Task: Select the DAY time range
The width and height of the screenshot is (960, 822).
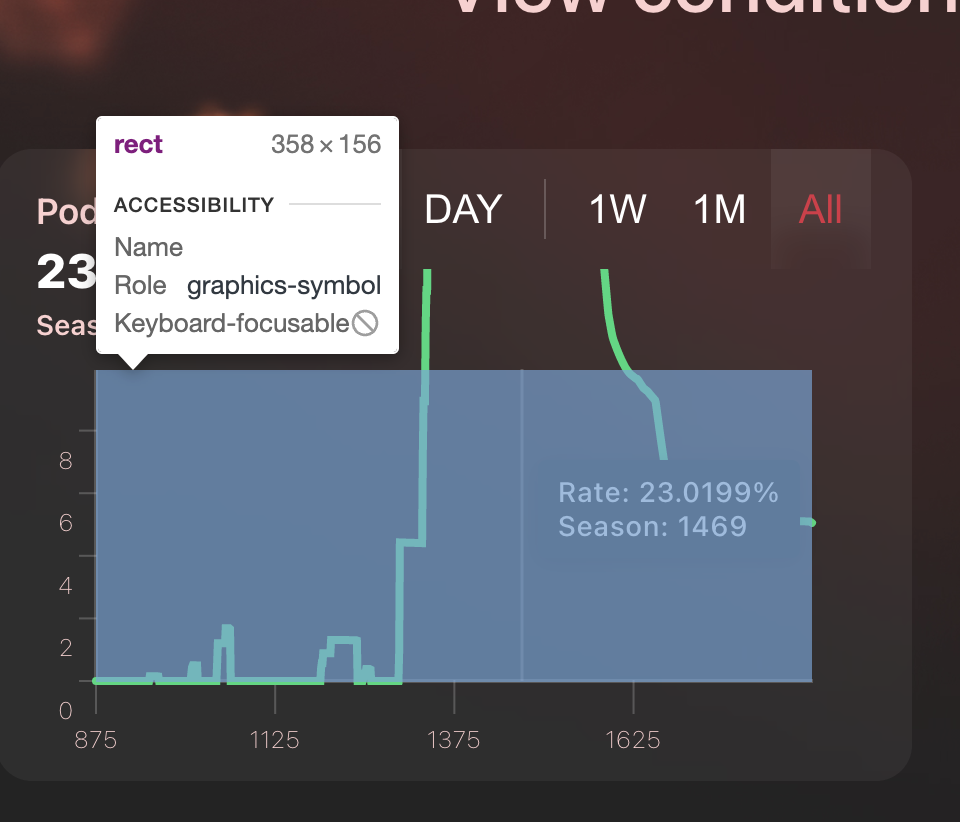Action: (462, 210)
